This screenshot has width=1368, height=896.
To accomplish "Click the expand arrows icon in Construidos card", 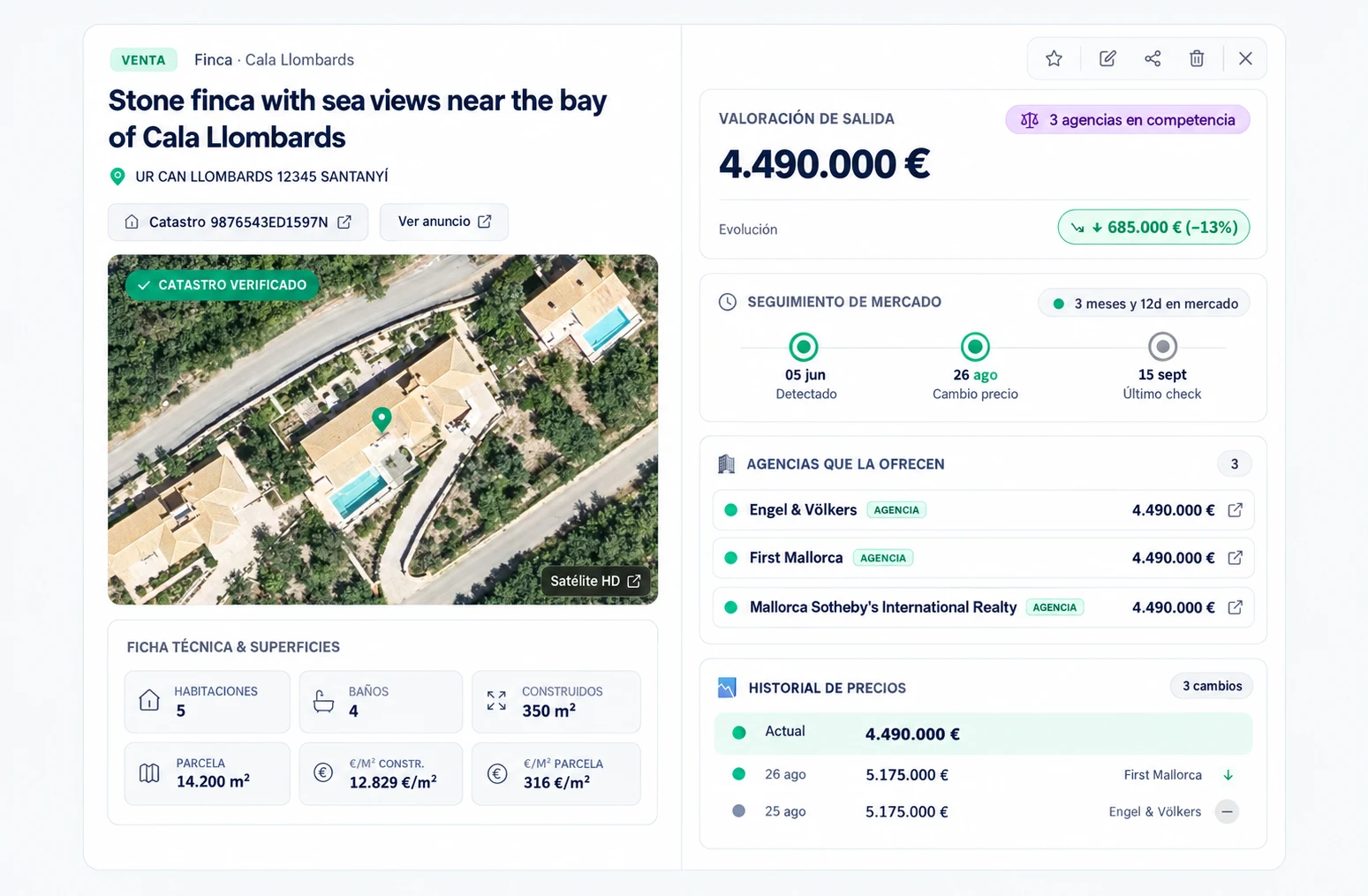I will (x=496, y=701).
